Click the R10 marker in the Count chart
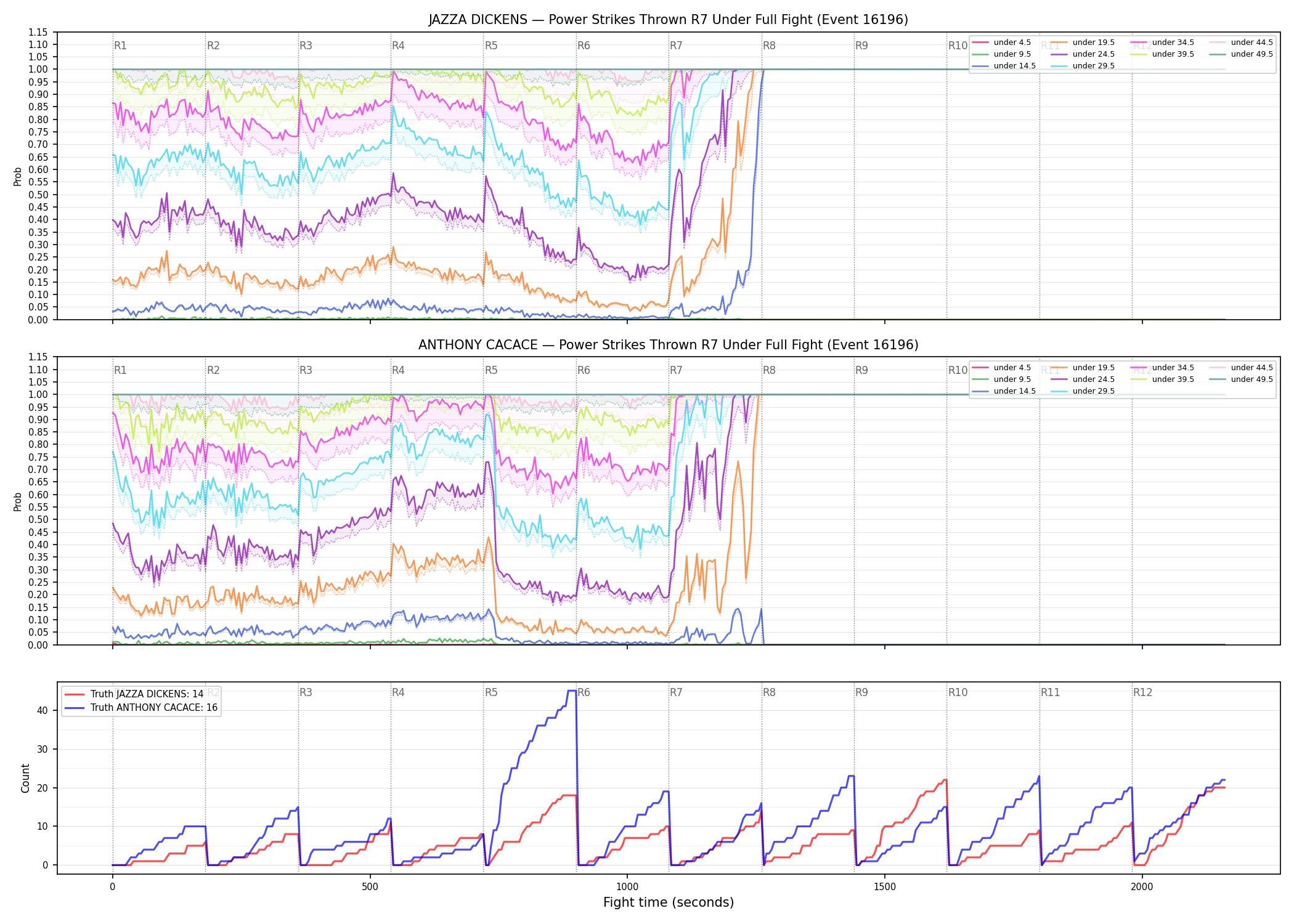1294x924 pixels. [x=958, y=692]
